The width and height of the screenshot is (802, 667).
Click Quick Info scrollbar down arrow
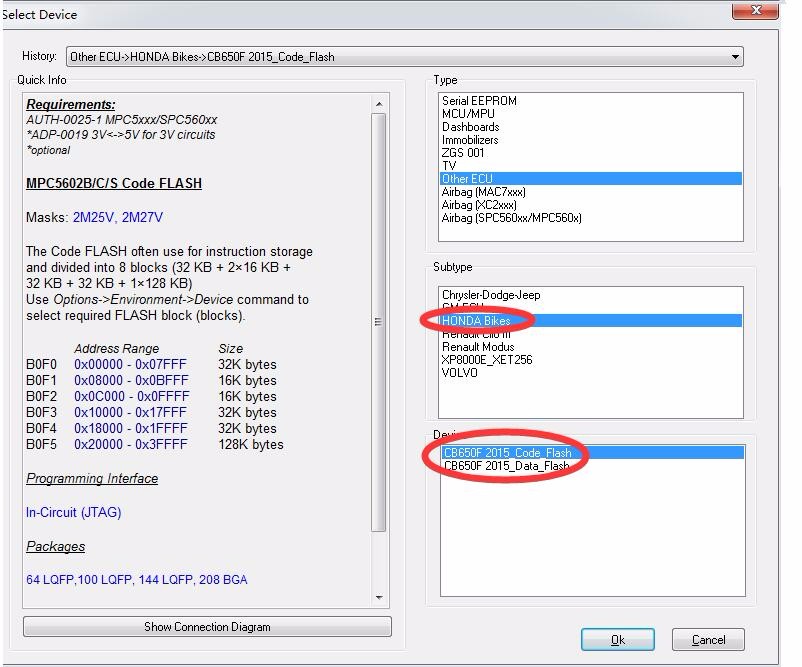coord(378,597)
